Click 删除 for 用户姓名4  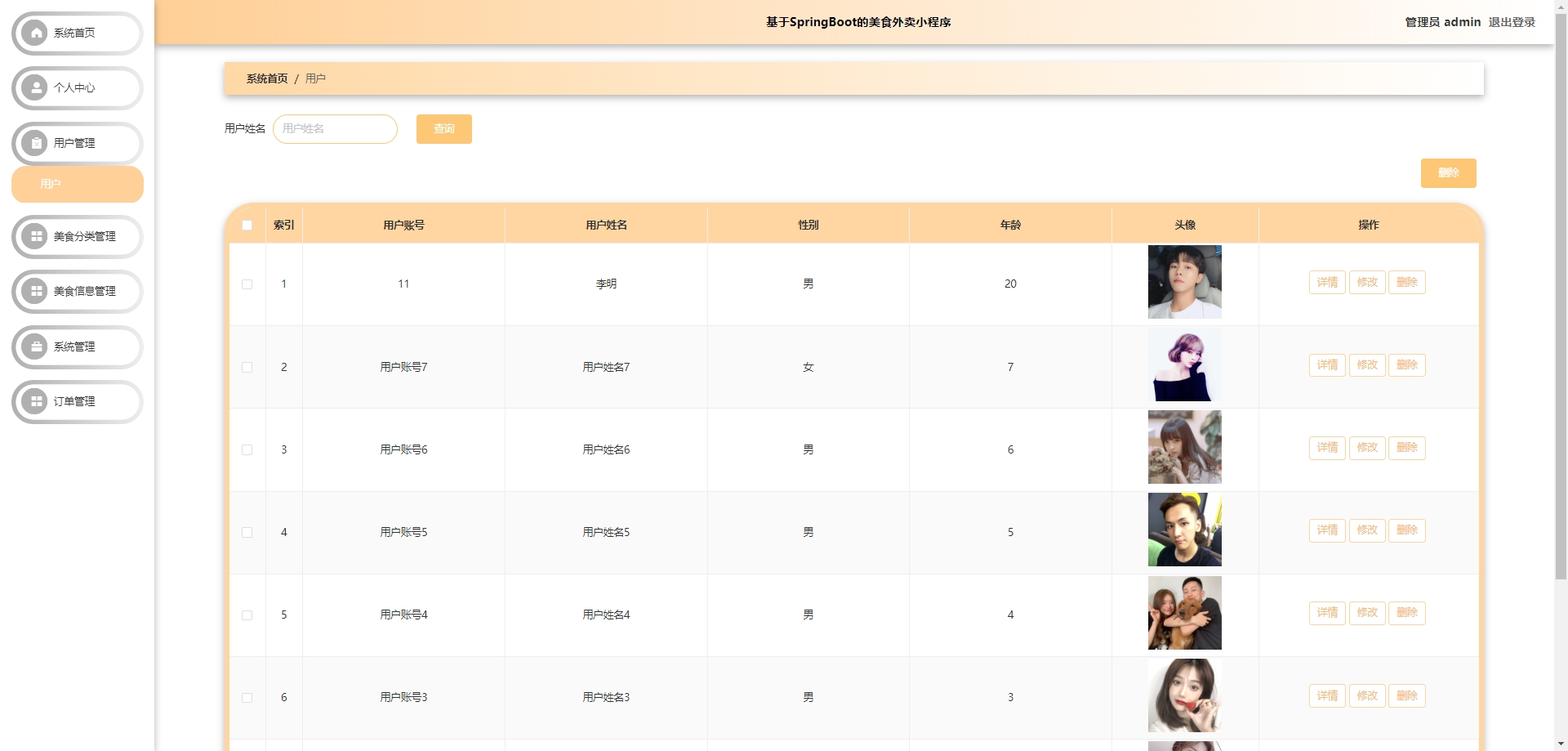(1407, 613)
